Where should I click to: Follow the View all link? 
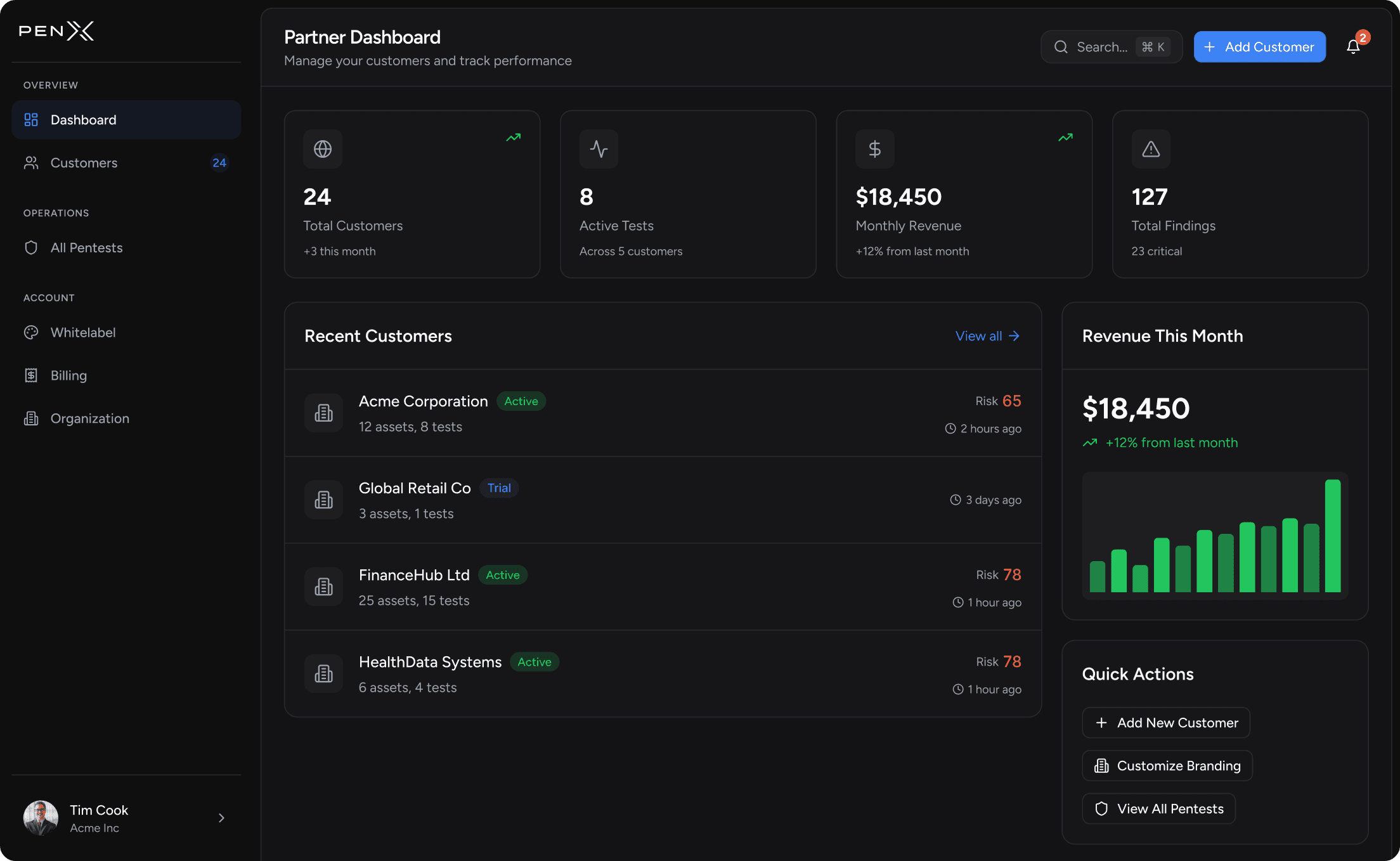[x=987, y=336]
